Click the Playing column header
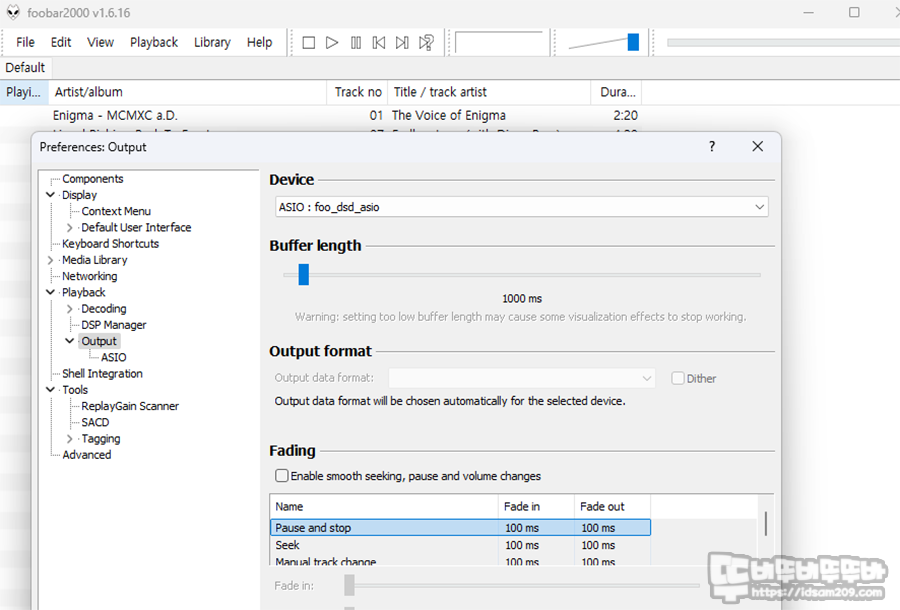Image resolution: width=900 pixels, height=610 pixels. (x=24, y=92)
